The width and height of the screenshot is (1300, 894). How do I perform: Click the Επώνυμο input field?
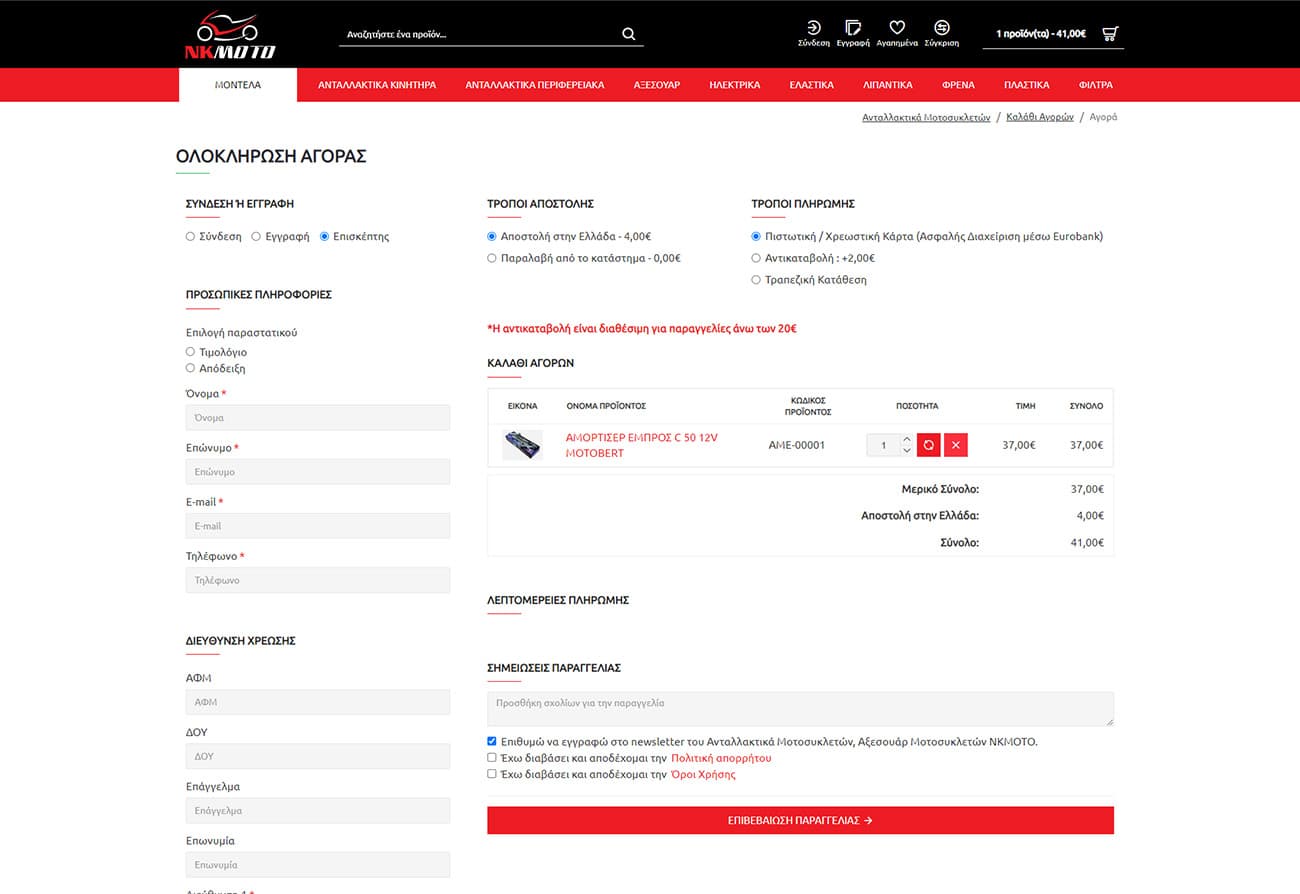pos(318,472)
